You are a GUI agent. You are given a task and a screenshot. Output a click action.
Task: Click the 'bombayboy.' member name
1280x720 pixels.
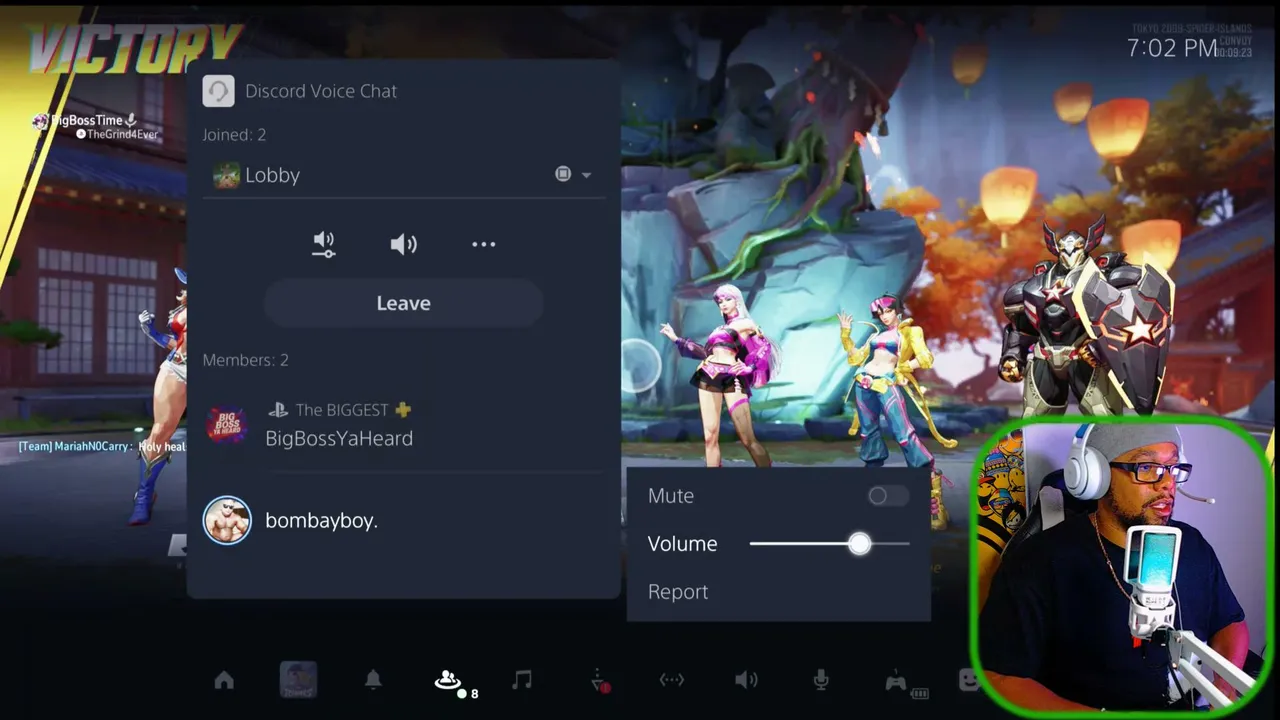321,521
